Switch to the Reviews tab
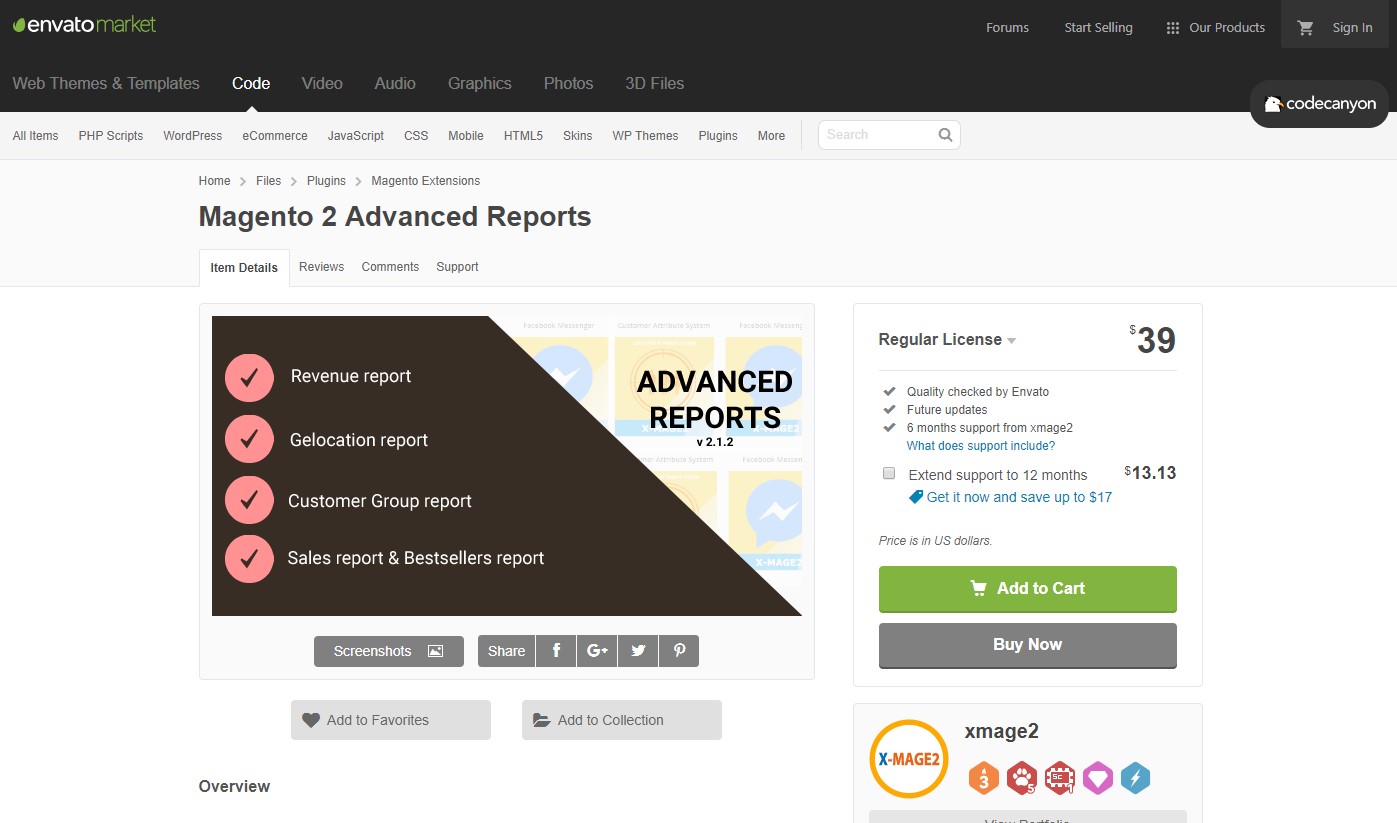The image size is (1397, 823). (321, 267)
